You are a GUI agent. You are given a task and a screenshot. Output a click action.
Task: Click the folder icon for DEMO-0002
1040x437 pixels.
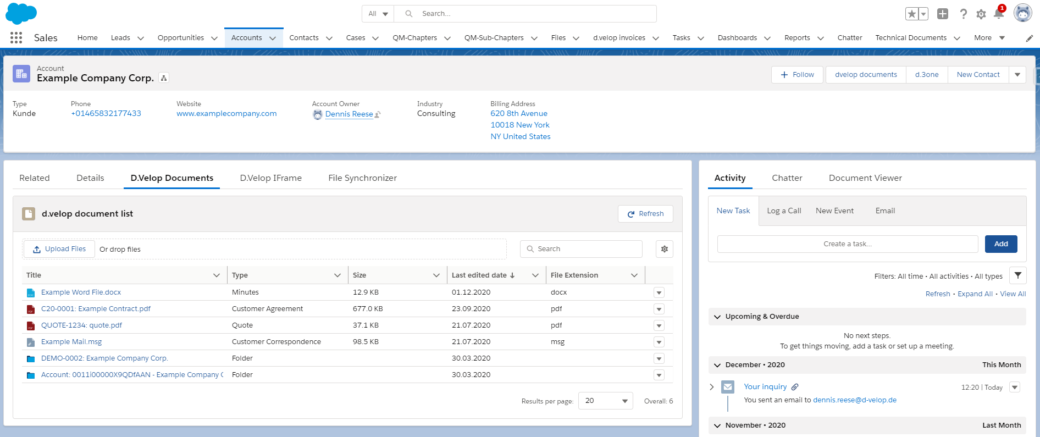[30, 358]
